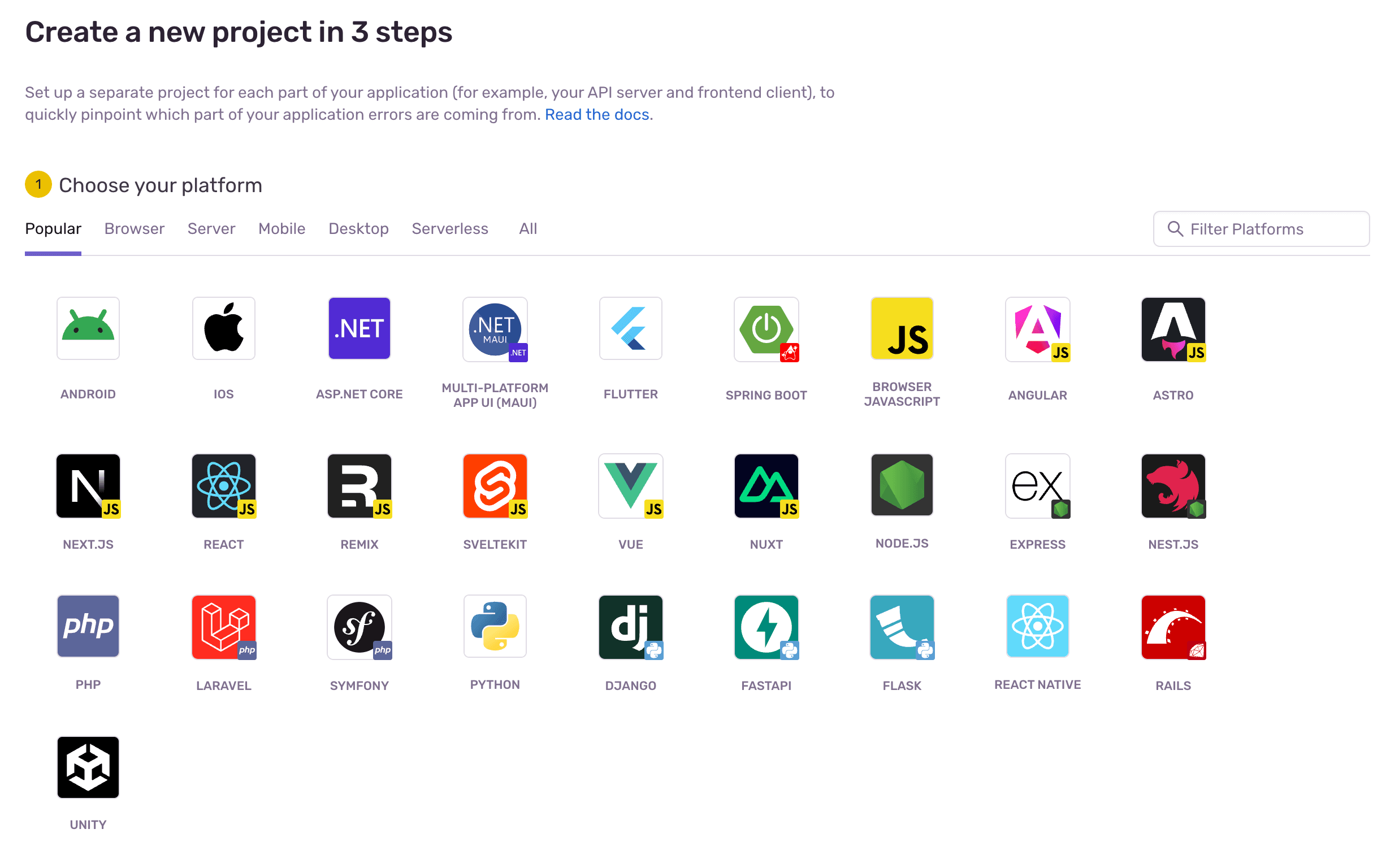Select the Android platform icon
Screen dimensions: 1386x868
[x=88, y=328]
